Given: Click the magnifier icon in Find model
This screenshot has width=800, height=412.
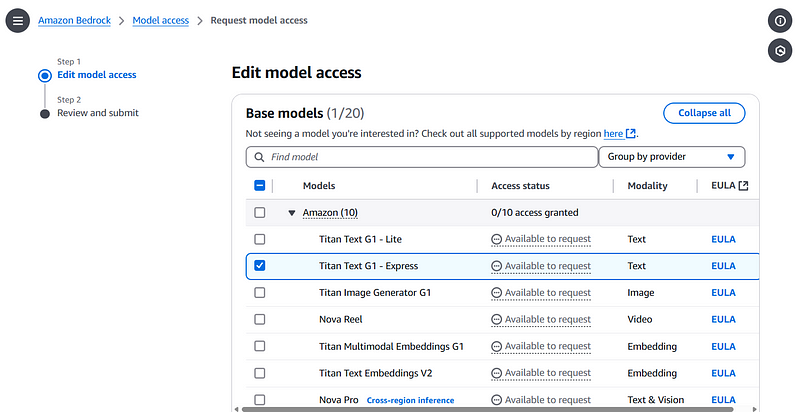Looking at the screenshot, I should coord(259,157).
